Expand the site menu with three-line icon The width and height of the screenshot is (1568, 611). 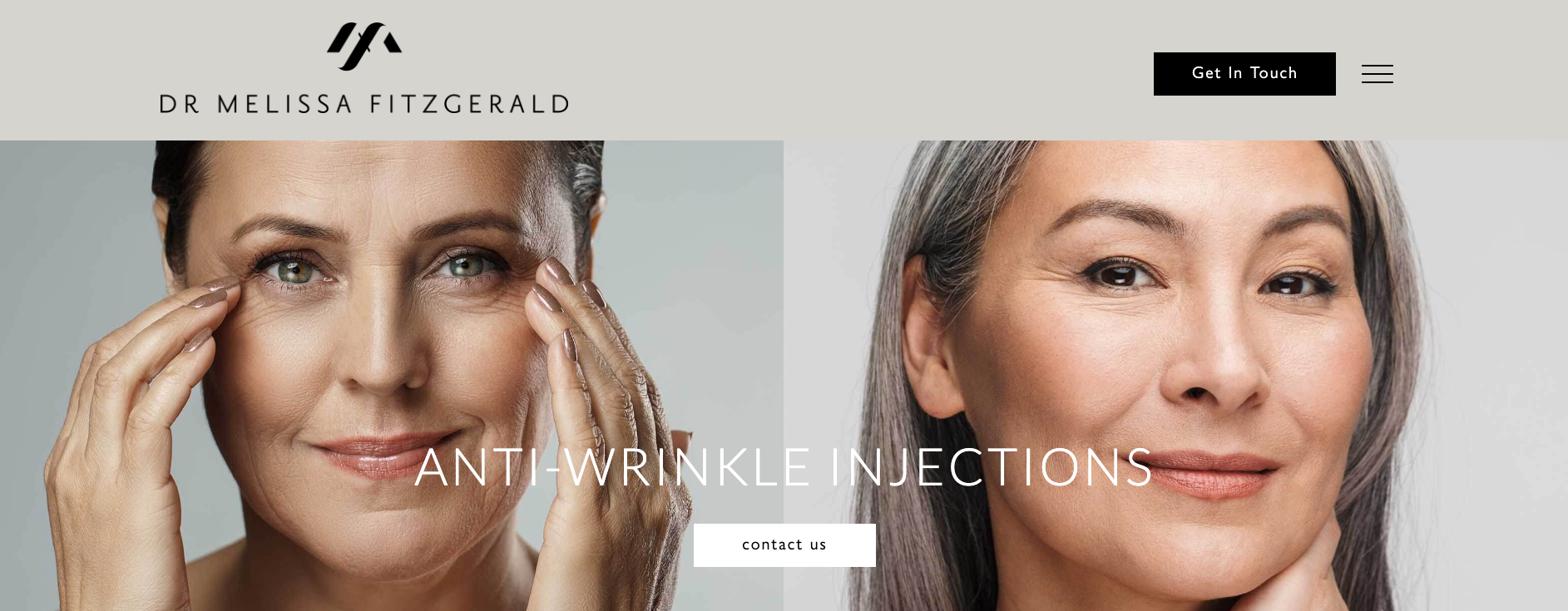1377,74
